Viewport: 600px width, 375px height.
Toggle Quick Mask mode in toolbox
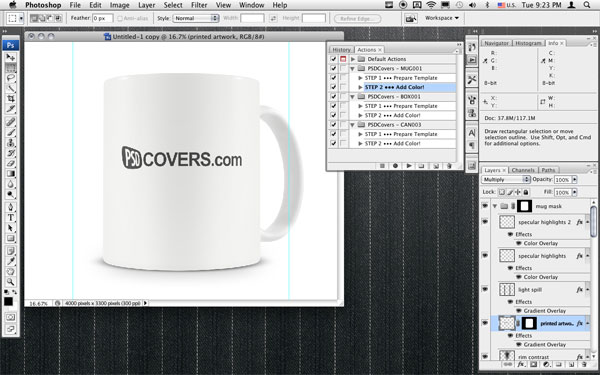(10, 317)
